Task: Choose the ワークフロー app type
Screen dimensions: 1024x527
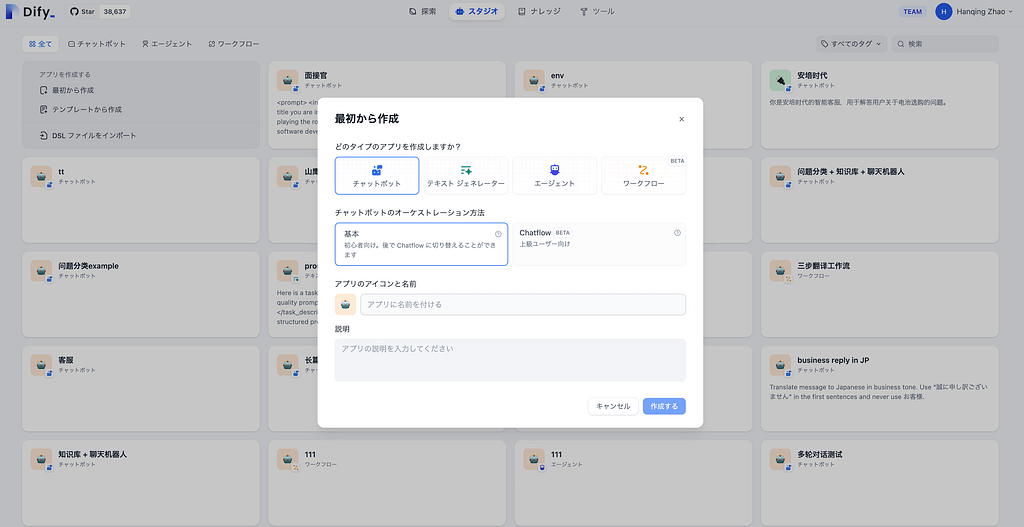Action: 644,176
